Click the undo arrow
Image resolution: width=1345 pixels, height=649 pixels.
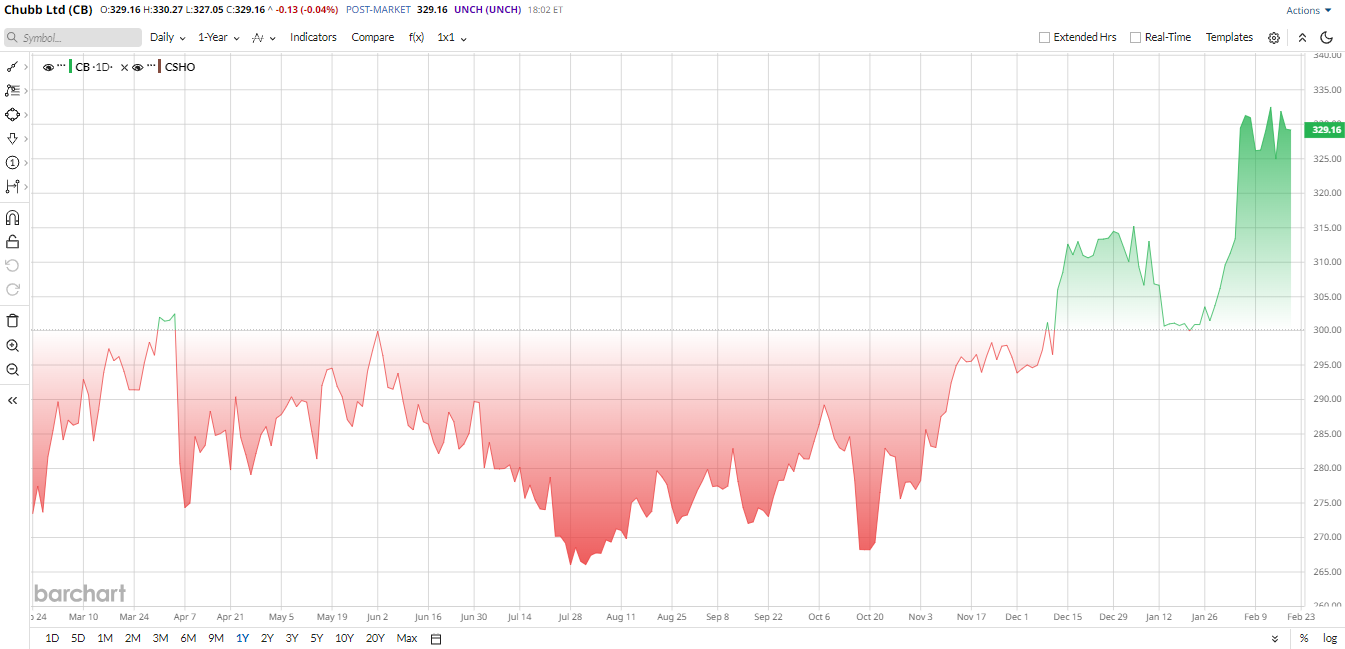click(x=12, y=265)
